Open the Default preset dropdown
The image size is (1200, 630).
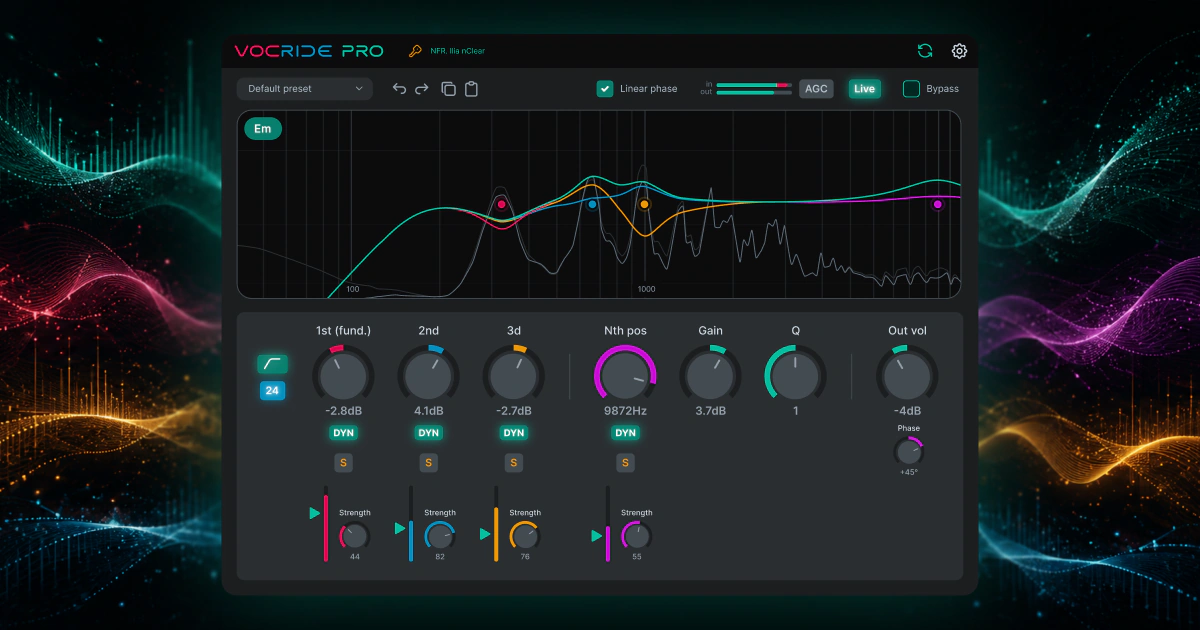pyautogui.click(x=305, y=89)
